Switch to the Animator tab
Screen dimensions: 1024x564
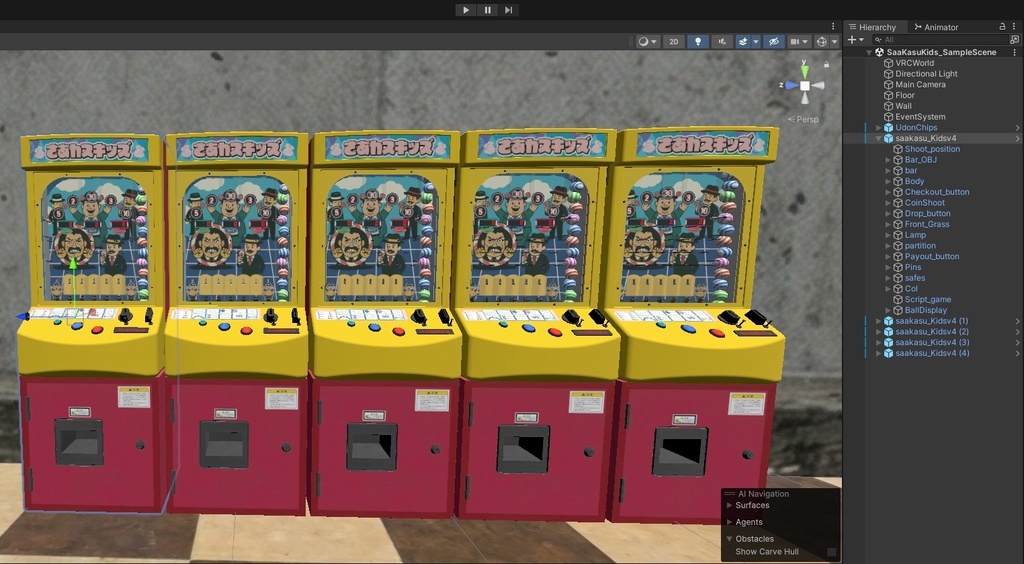[936, 27]
